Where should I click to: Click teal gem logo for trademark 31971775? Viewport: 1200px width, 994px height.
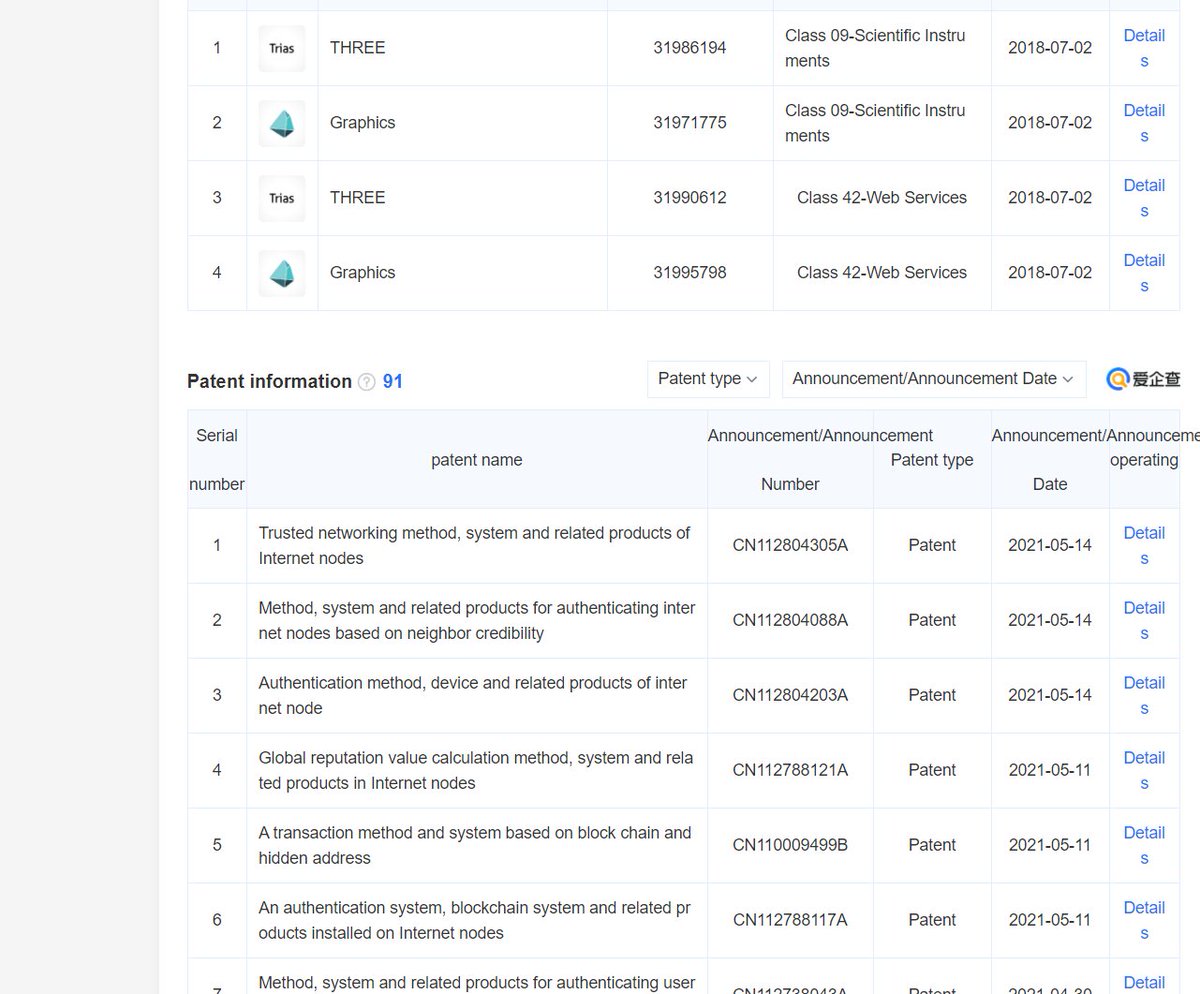click(282, 123)
